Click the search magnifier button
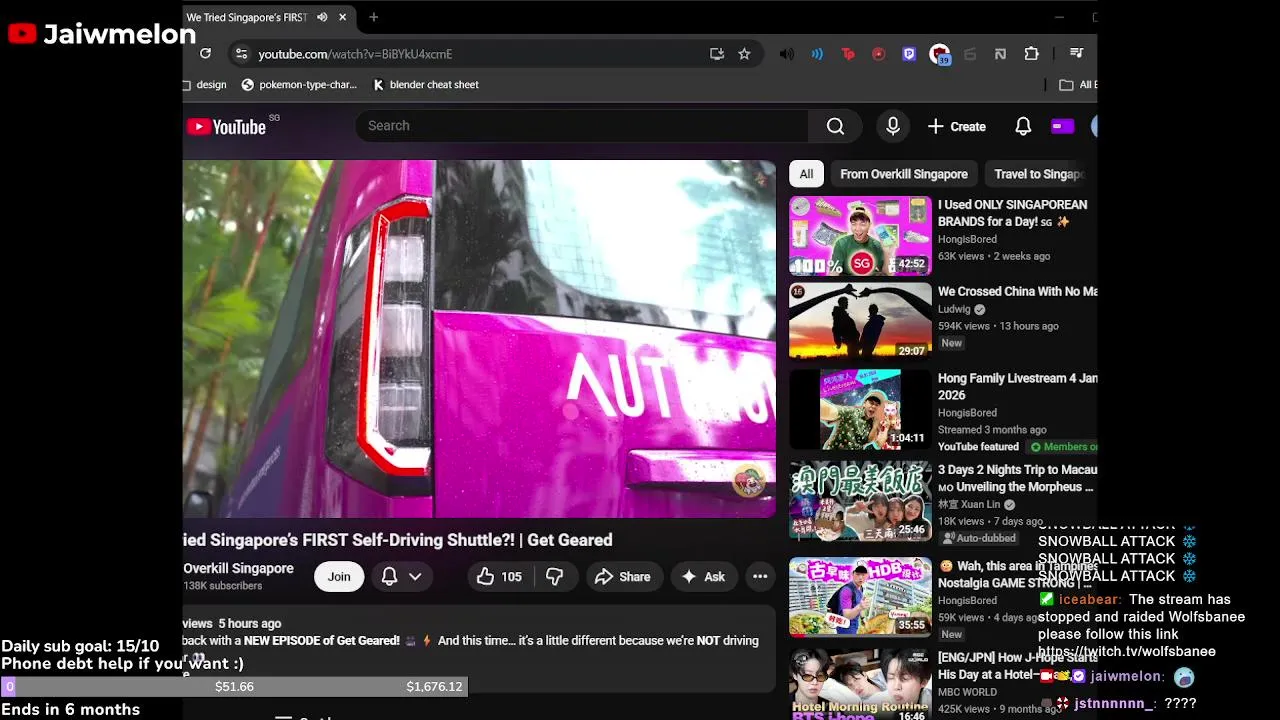This screenshot has height=720, width=1280. [x=835, y=126]
